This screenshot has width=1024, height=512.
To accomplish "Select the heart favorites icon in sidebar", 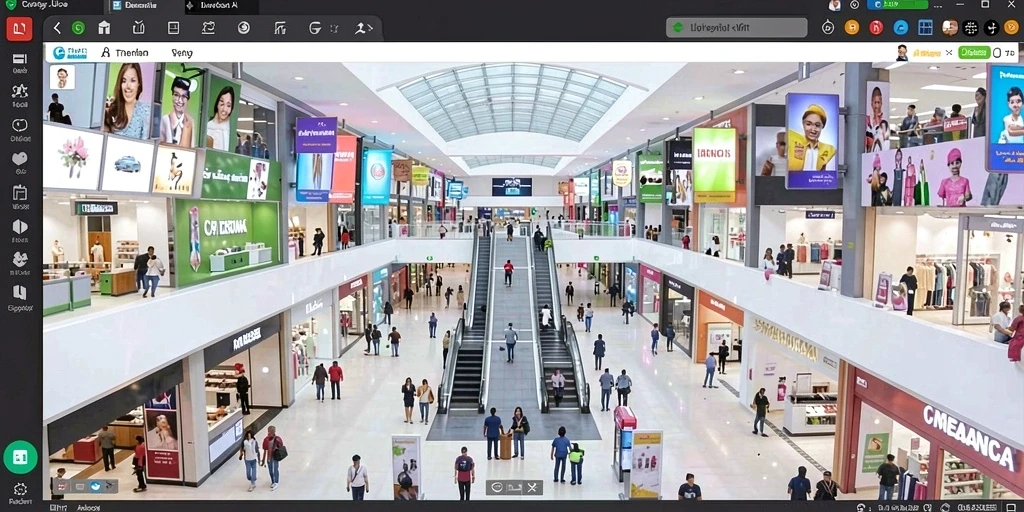I will pos(20,159).
